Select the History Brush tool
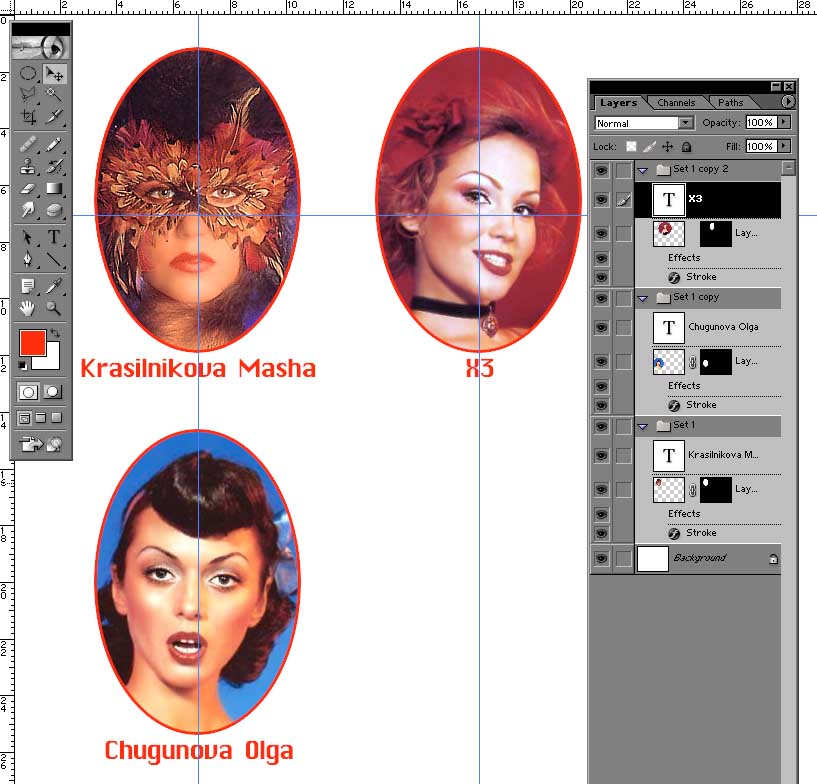The width and height of the screenshot is (817, 784). point(54,166)
